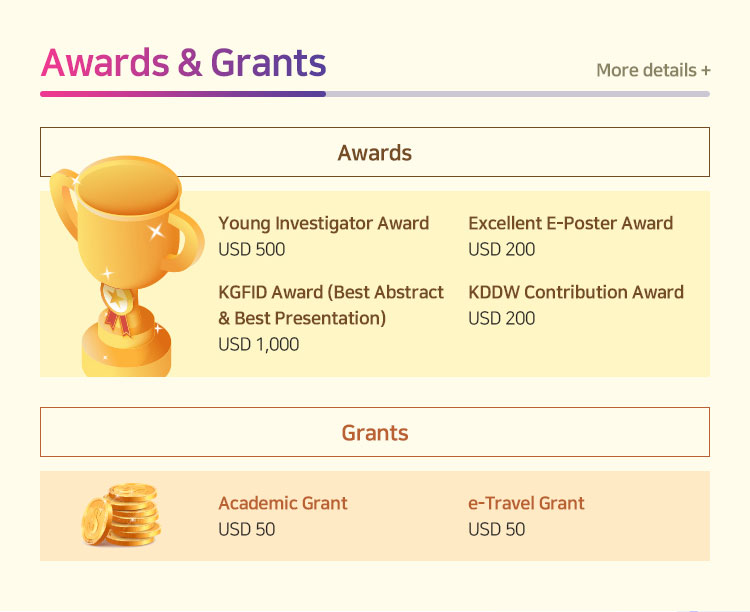Screen dimensions: 750x612
Task: Open Young Investigator Award entry
Action: 323,223
